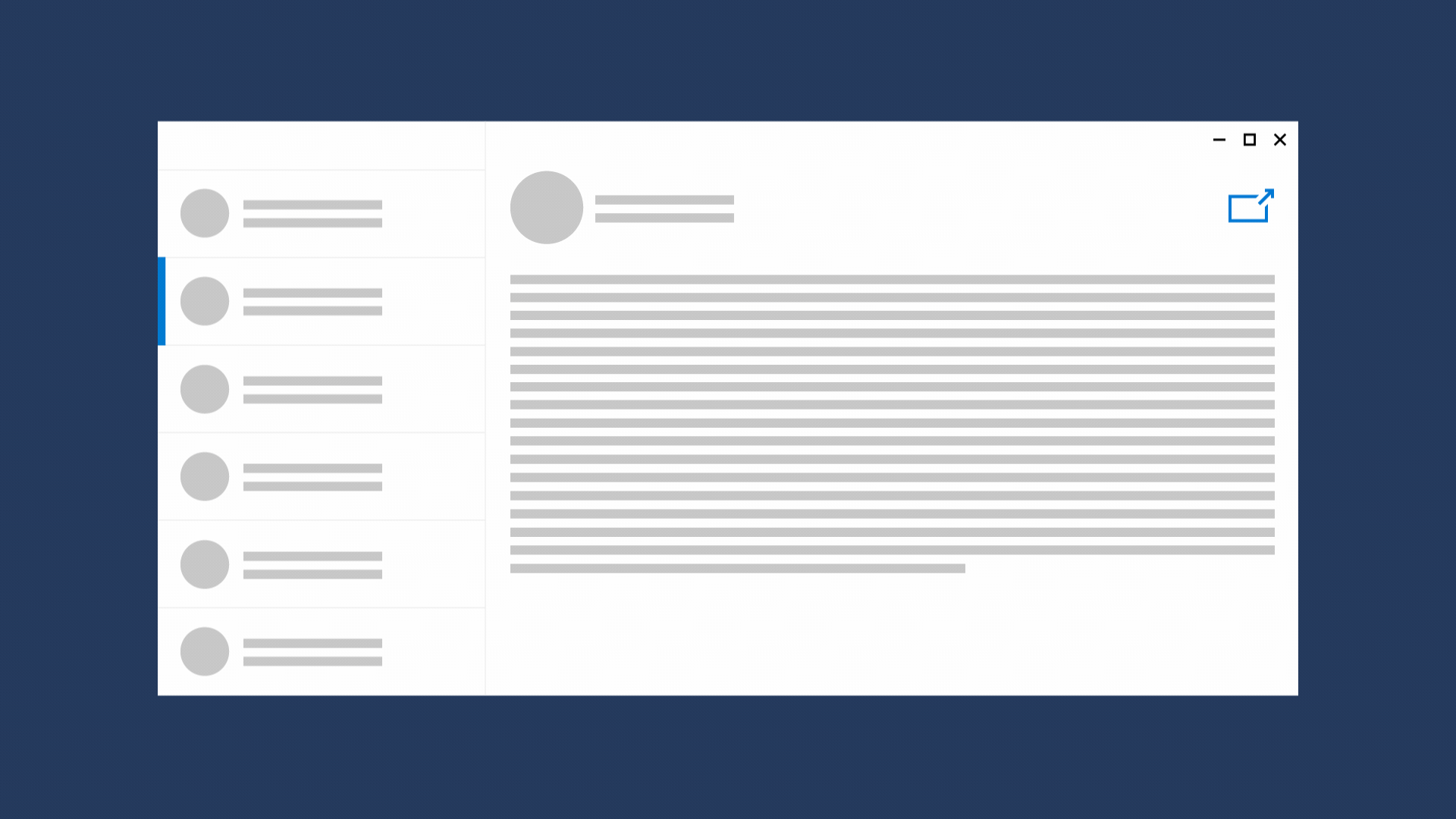The width and height of the screenshot is (1456, 819).
Task: Click the close window button
Action: 1280,139
